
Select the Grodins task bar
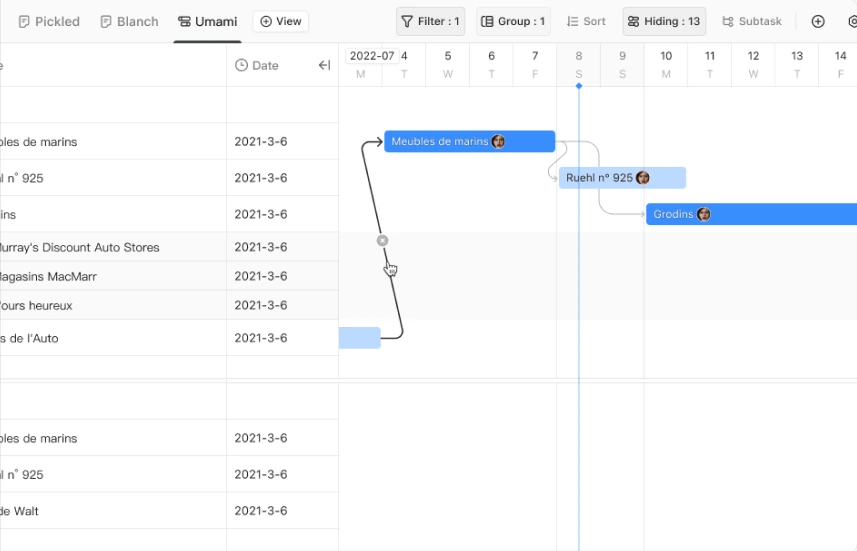[x=752, y=214]
